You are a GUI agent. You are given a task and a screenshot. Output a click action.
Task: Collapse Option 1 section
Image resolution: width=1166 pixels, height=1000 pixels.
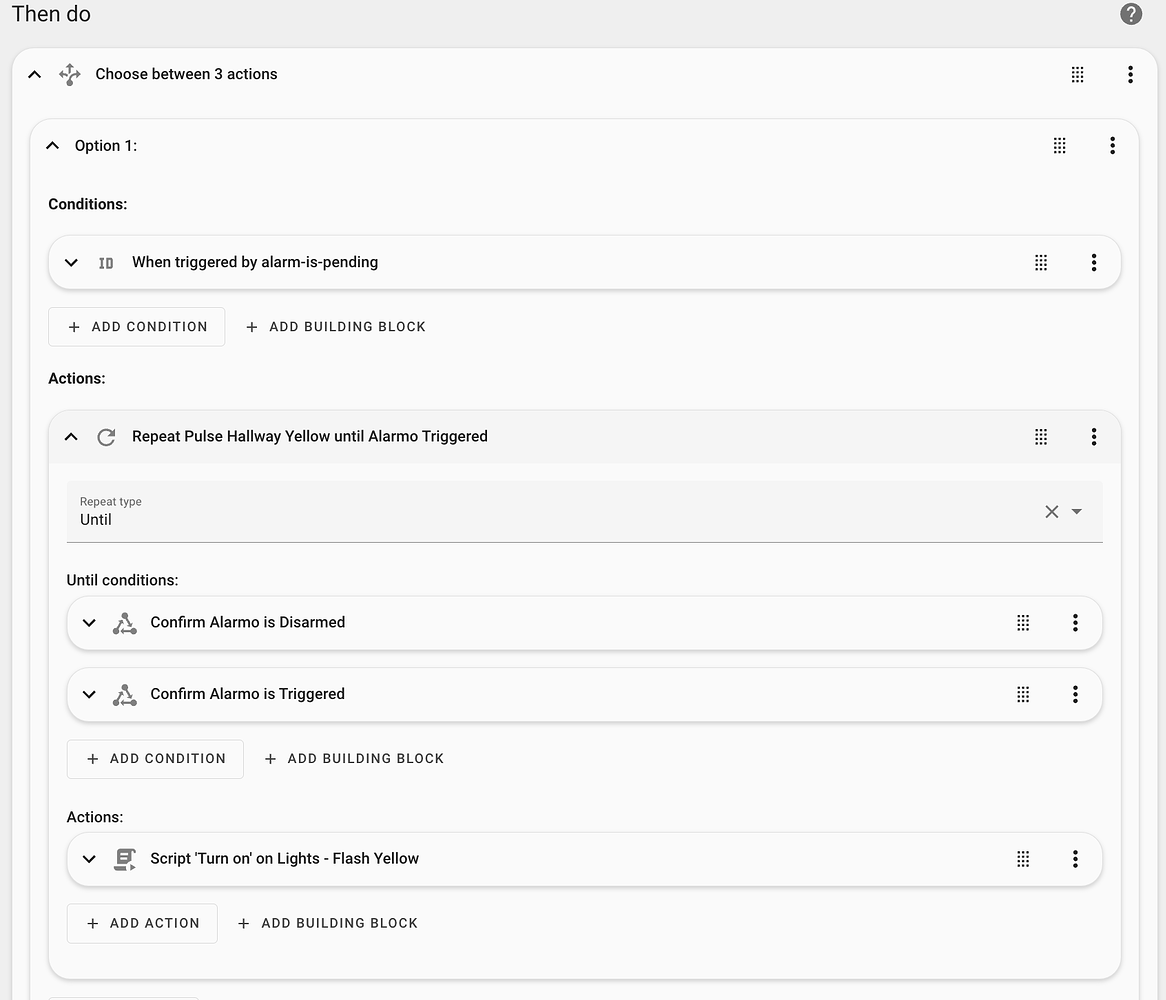[53, 146]
